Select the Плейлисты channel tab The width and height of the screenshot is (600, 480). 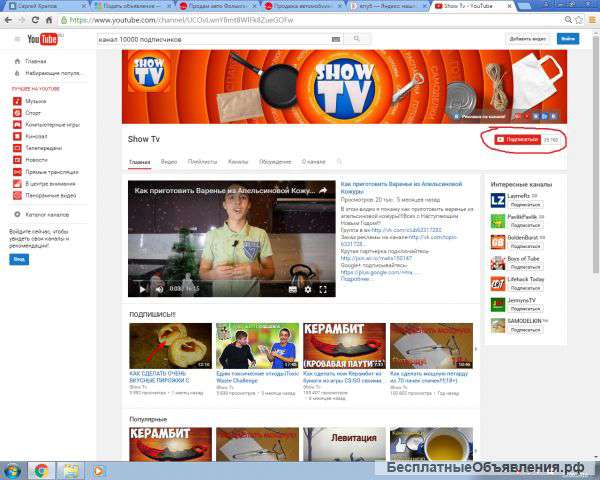202,162
